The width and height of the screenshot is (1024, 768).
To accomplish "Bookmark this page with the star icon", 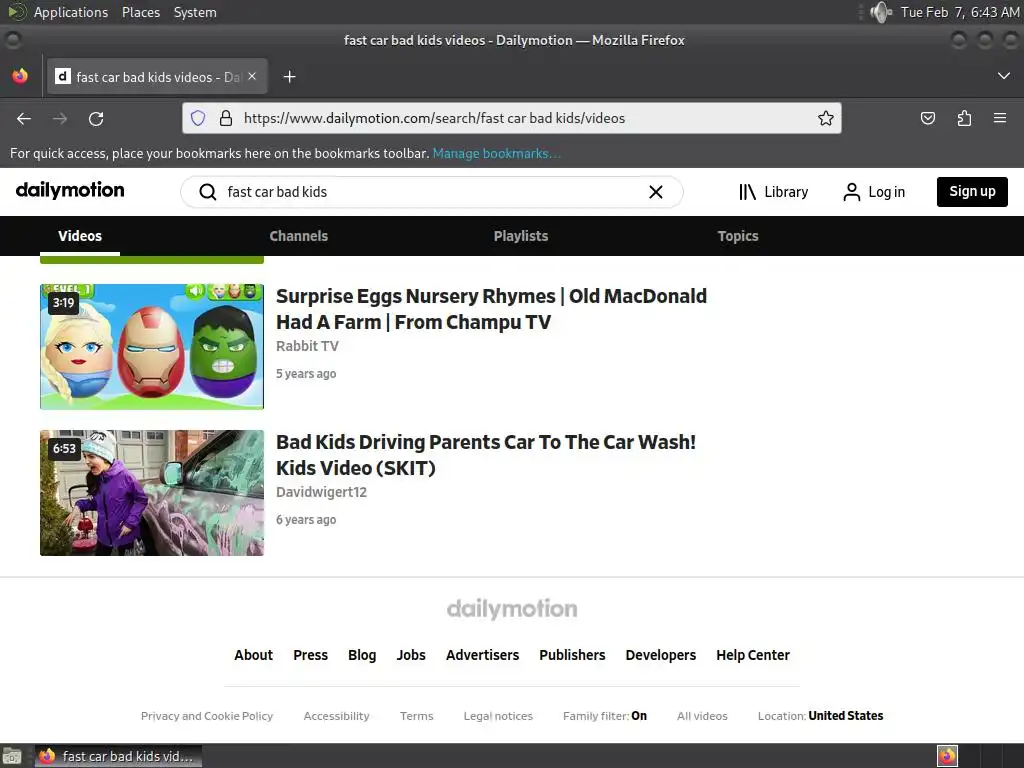I will 825,118.
